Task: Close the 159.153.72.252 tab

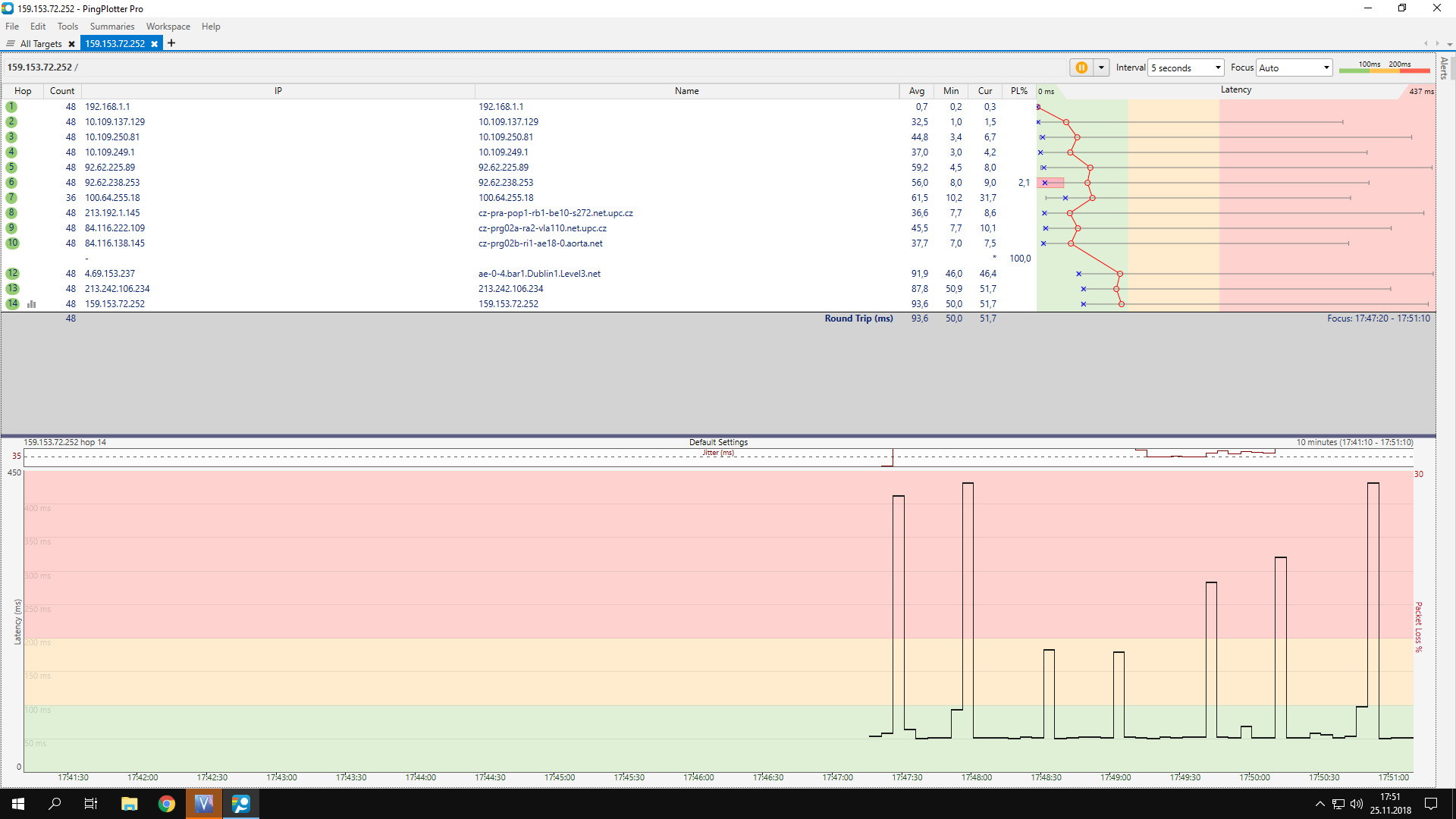Action: [x=155, y=44]
